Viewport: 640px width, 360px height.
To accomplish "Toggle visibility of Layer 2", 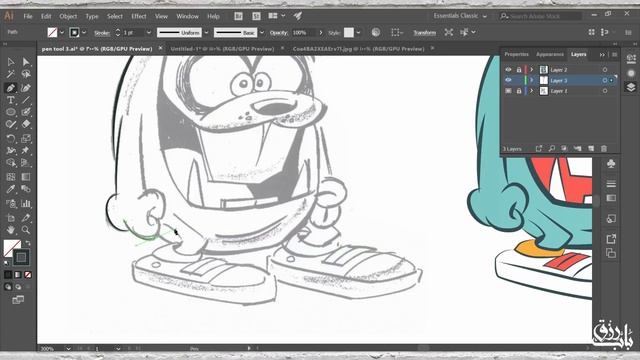I will click(508, 70).
